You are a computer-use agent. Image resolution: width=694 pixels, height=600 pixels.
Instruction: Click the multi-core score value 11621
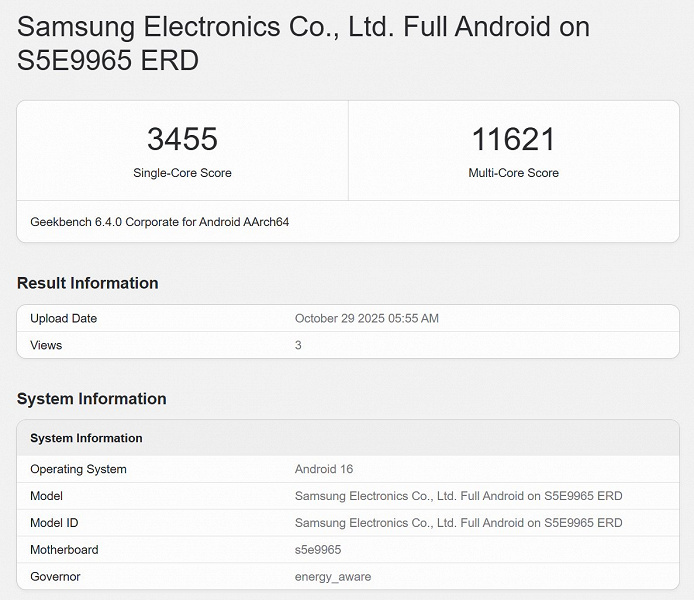(513, 139)
